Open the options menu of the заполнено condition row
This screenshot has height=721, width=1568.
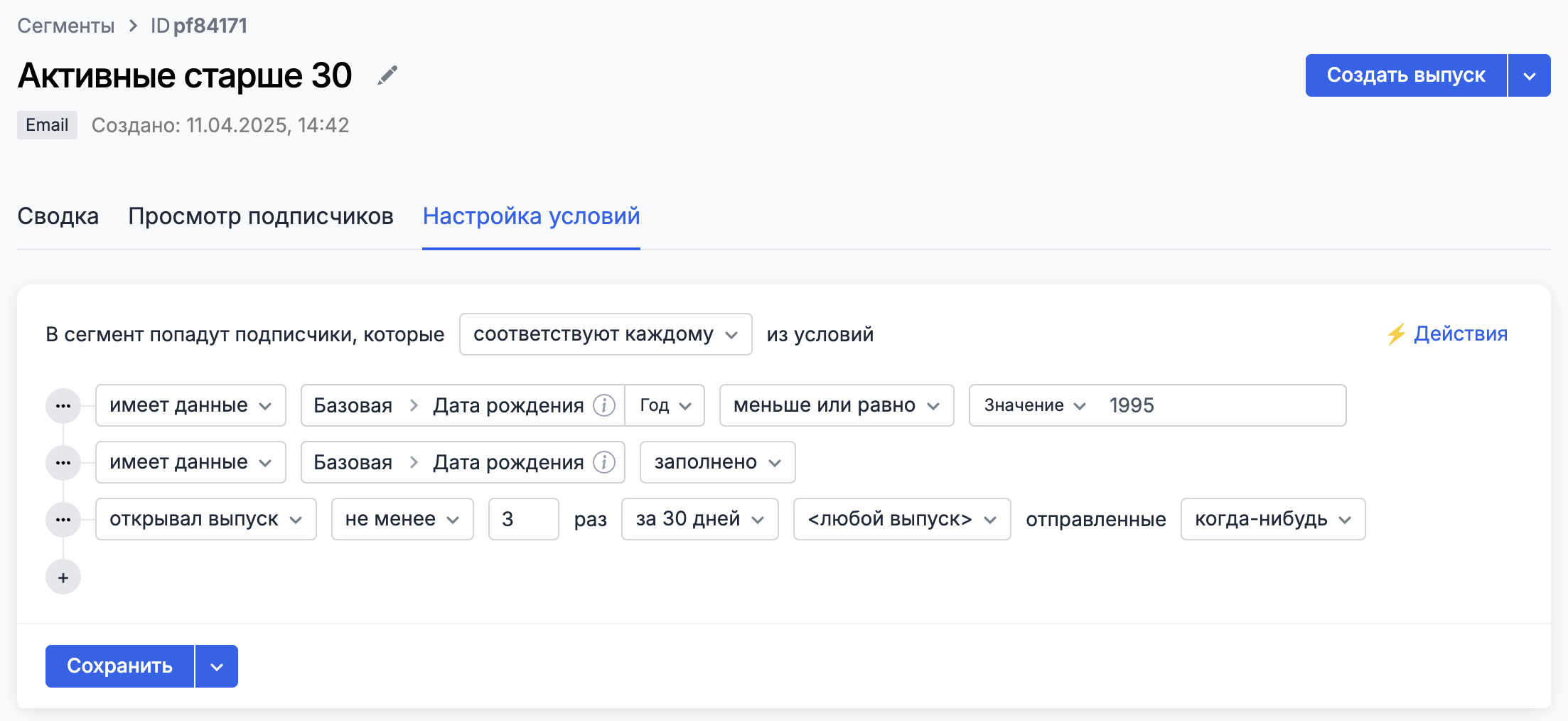[63, 462]
